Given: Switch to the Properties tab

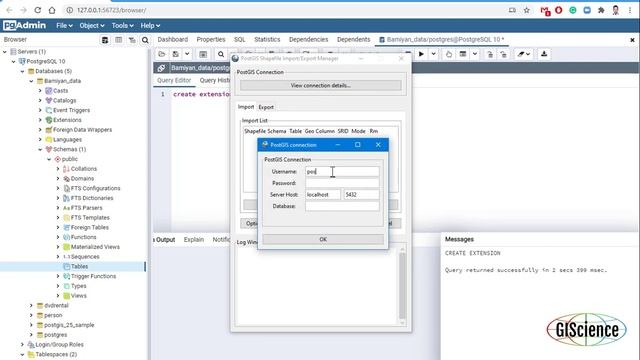Looking at the screenshot, I should [211, 40].
